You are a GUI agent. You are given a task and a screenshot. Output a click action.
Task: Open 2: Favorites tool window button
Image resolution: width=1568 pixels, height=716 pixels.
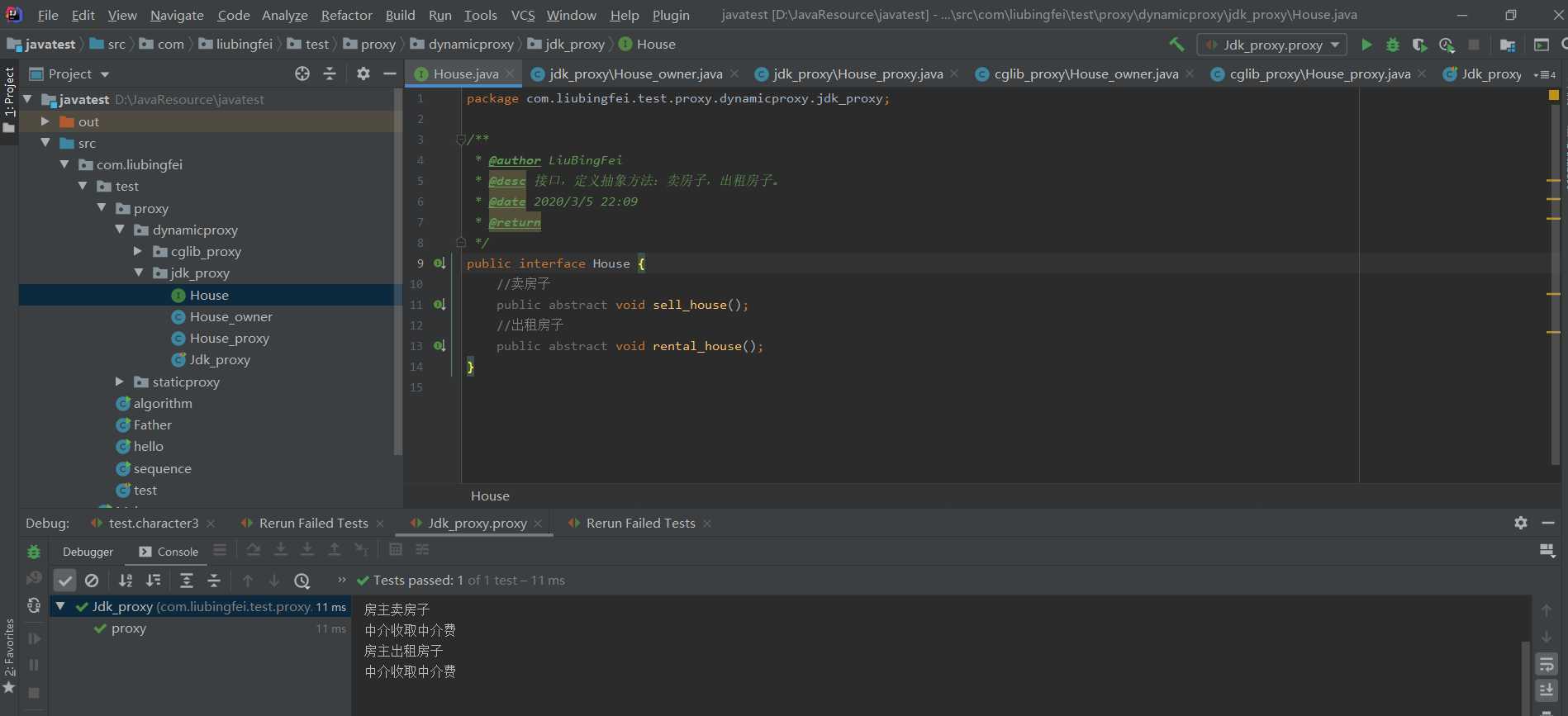point(9,657)
